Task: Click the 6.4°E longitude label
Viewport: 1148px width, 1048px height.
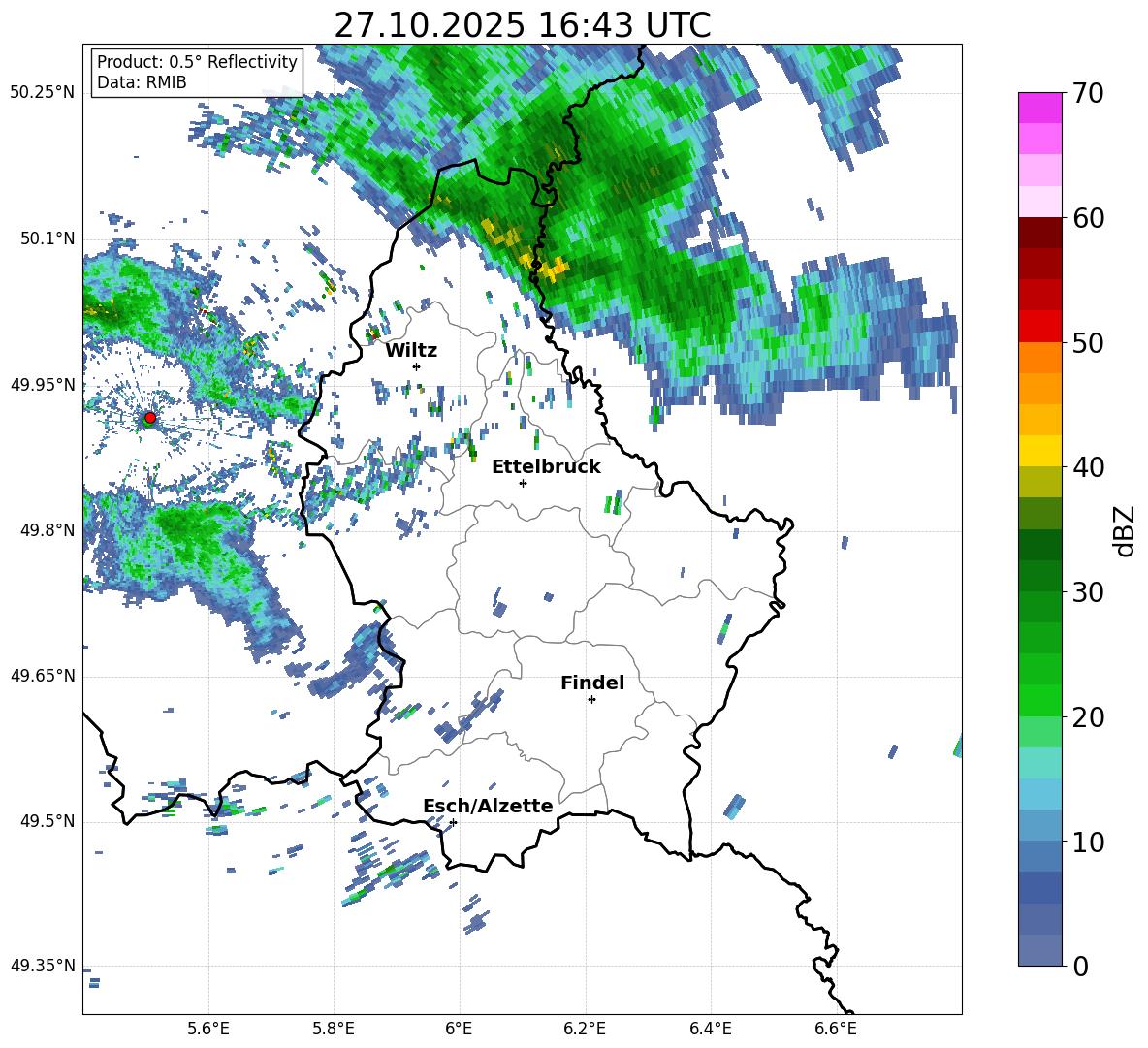Action: (710, 1029)
